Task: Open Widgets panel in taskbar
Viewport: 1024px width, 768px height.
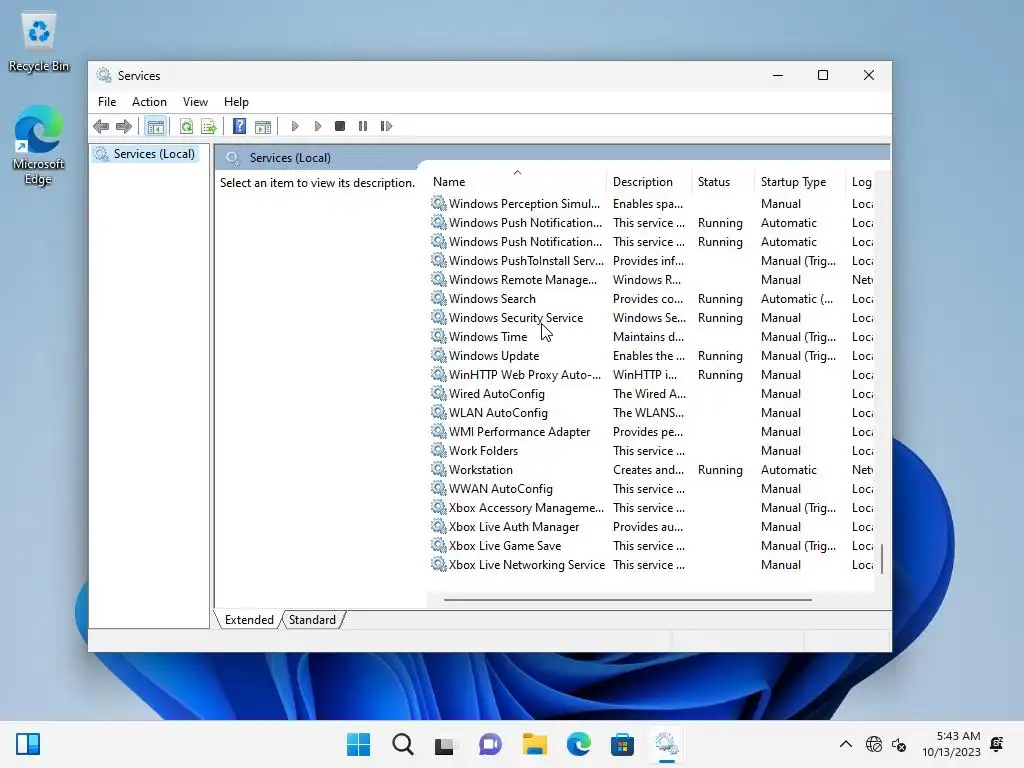Action: point(28,744)
